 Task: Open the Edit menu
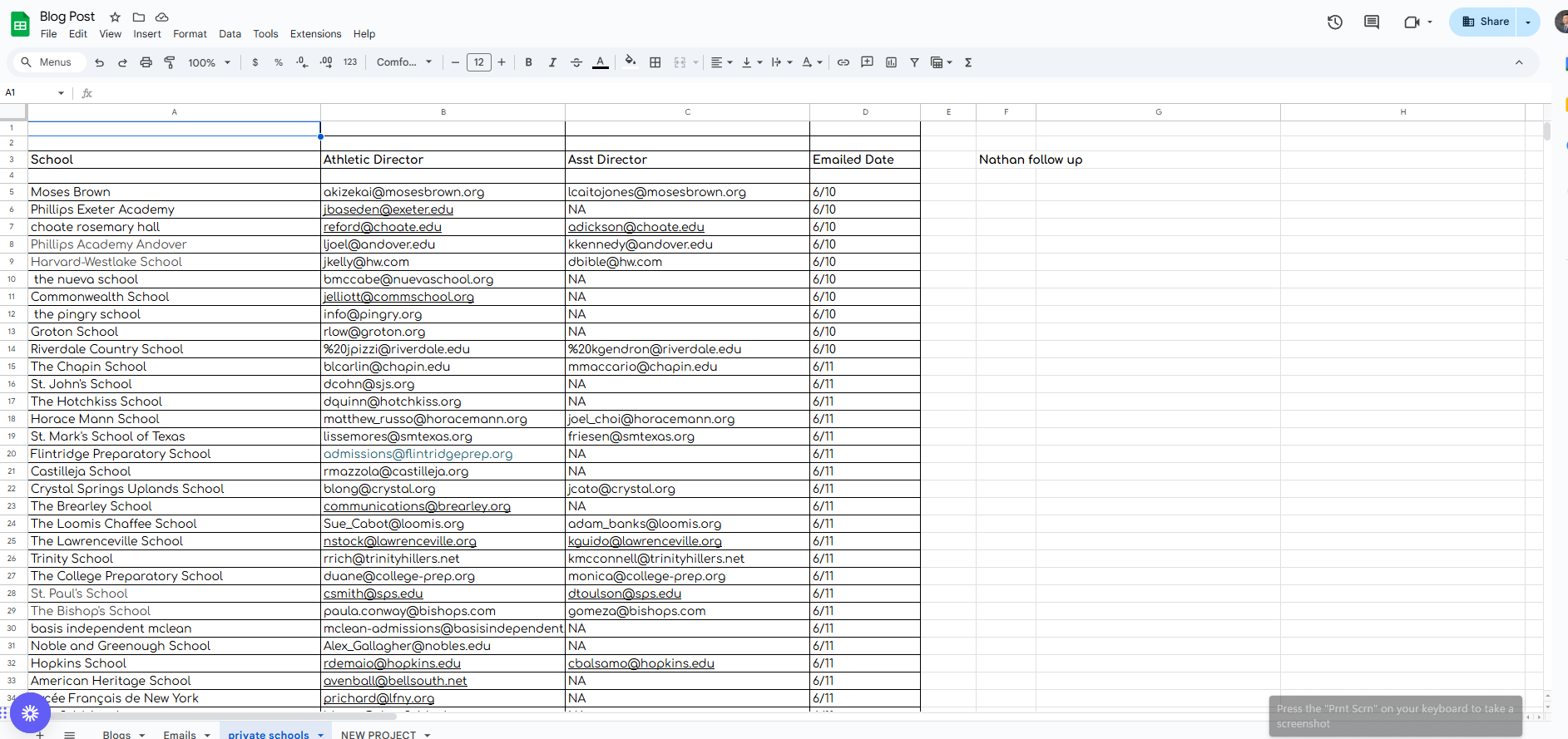click(78, 34)
